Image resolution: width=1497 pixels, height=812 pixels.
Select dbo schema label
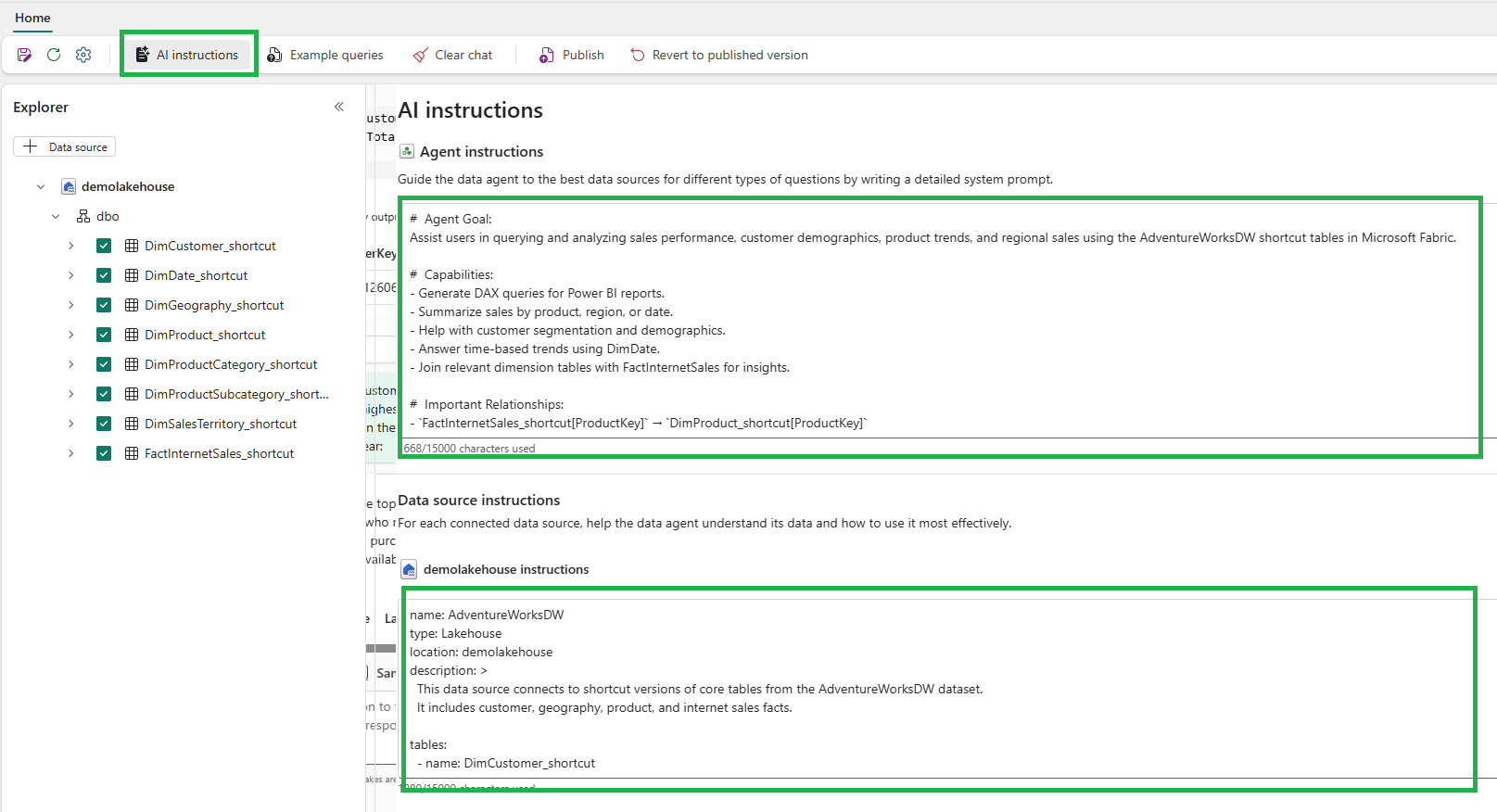click(x=108, y=216)
